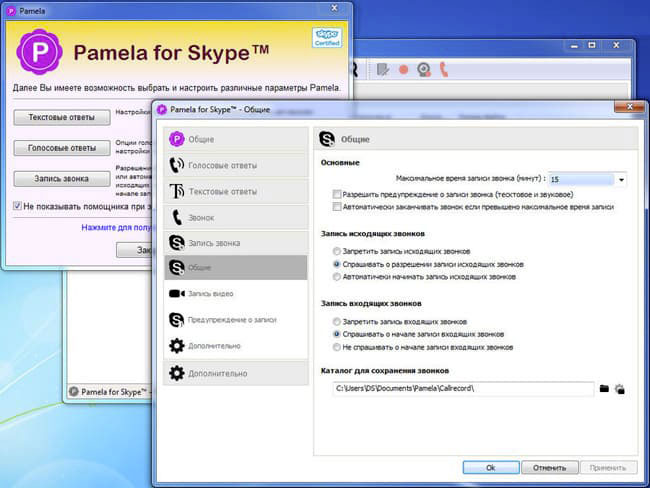Click Голосовые ответы button in the wizard

(x=62, y=148)
